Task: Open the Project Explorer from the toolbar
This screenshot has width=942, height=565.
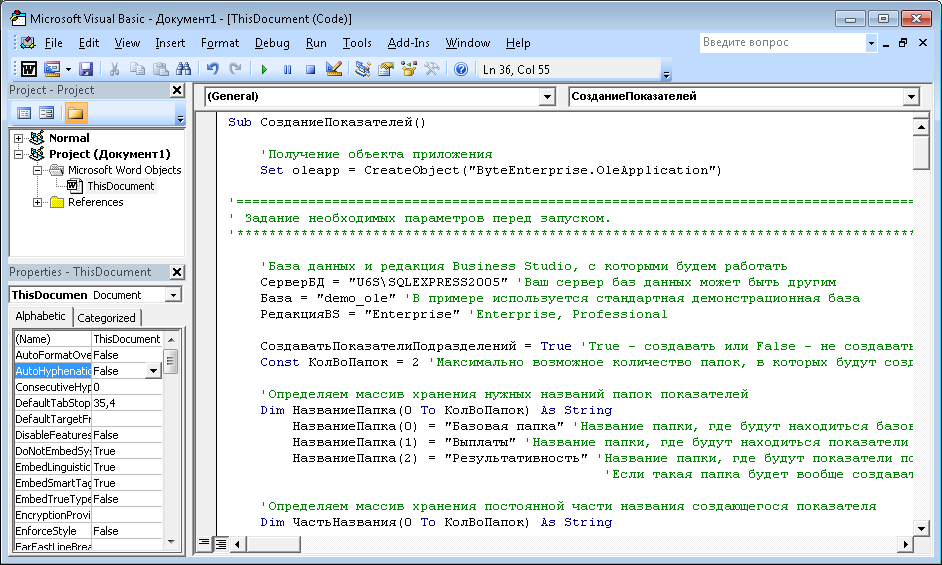Action: [362, 69]
